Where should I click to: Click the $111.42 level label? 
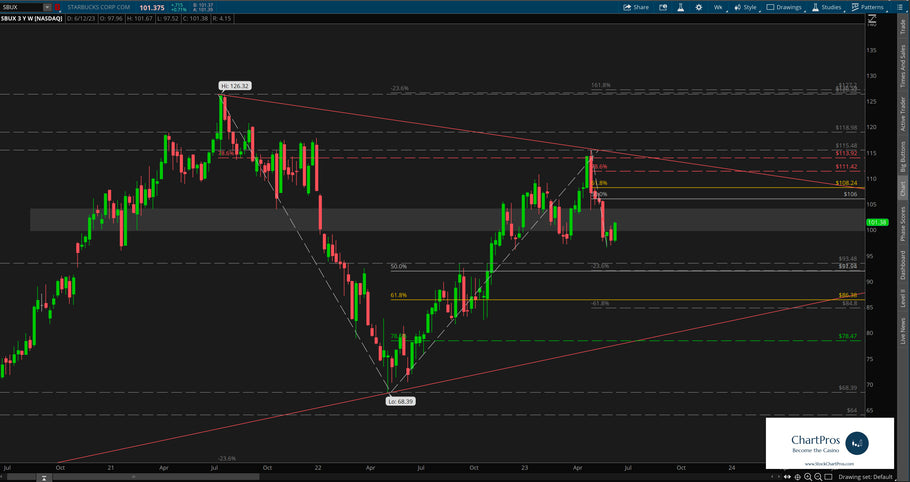(847, 166)
